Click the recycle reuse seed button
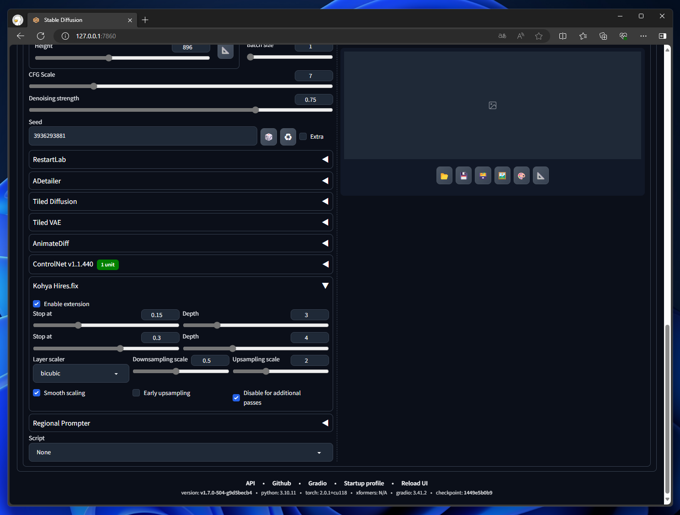Screen dimensions: 680x515 288,137
